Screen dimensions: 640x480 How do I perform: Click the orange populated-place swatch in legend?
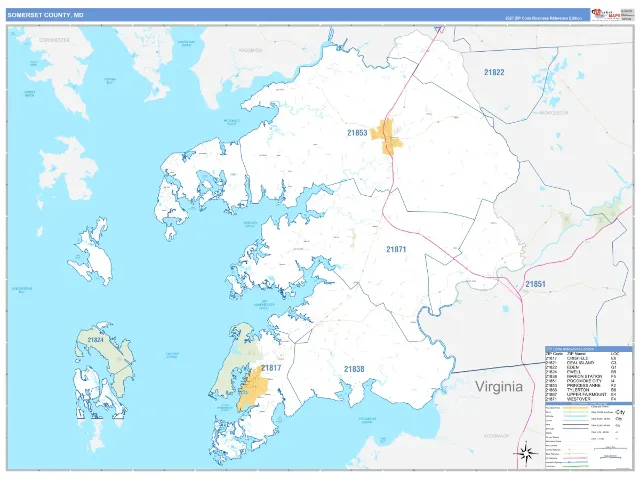click(x=576, y=408)
